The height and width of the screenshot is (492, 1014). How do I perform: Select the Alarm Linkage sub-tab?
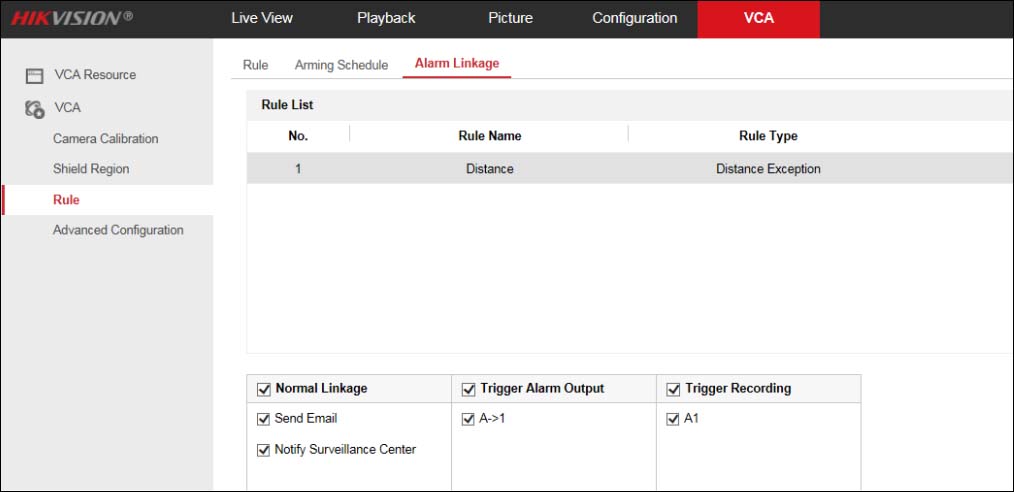pyautogui.click(x=457, y=63)
